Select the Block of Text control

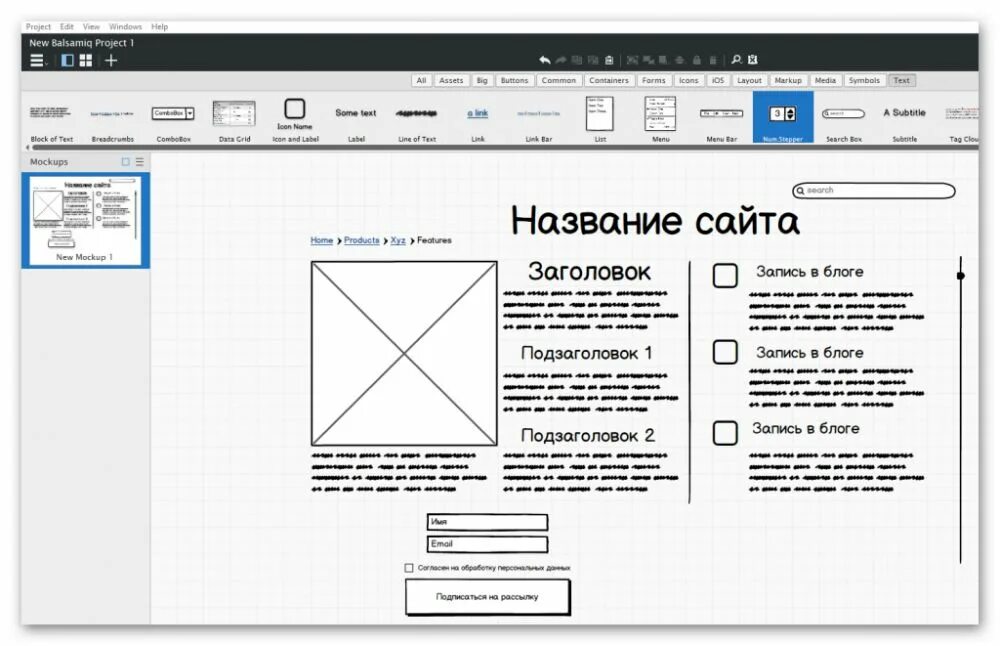tap(52, 119)
